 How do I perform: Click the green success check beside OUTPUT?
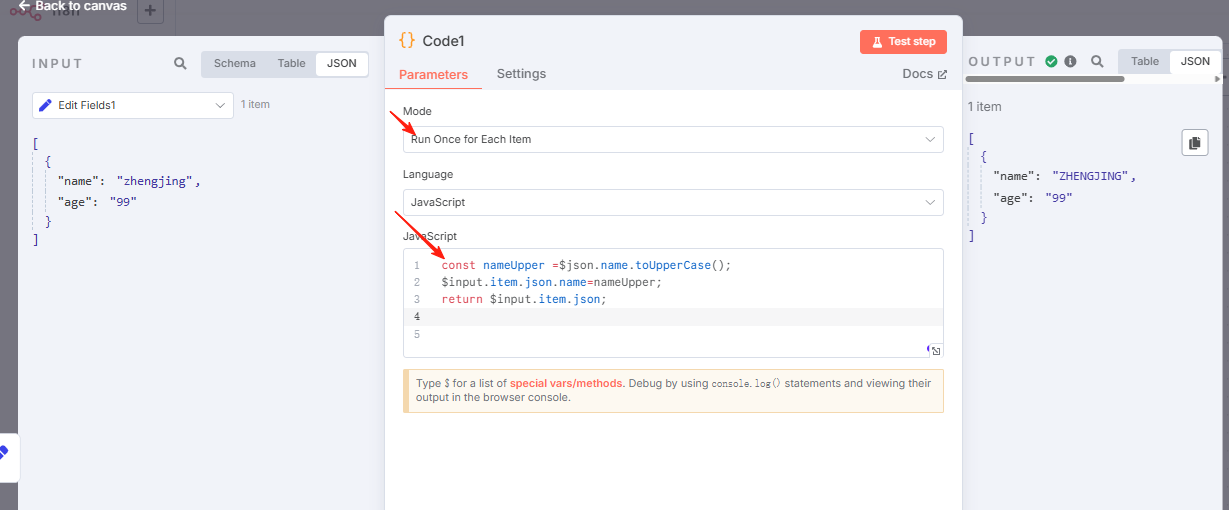click(1051, 62)
